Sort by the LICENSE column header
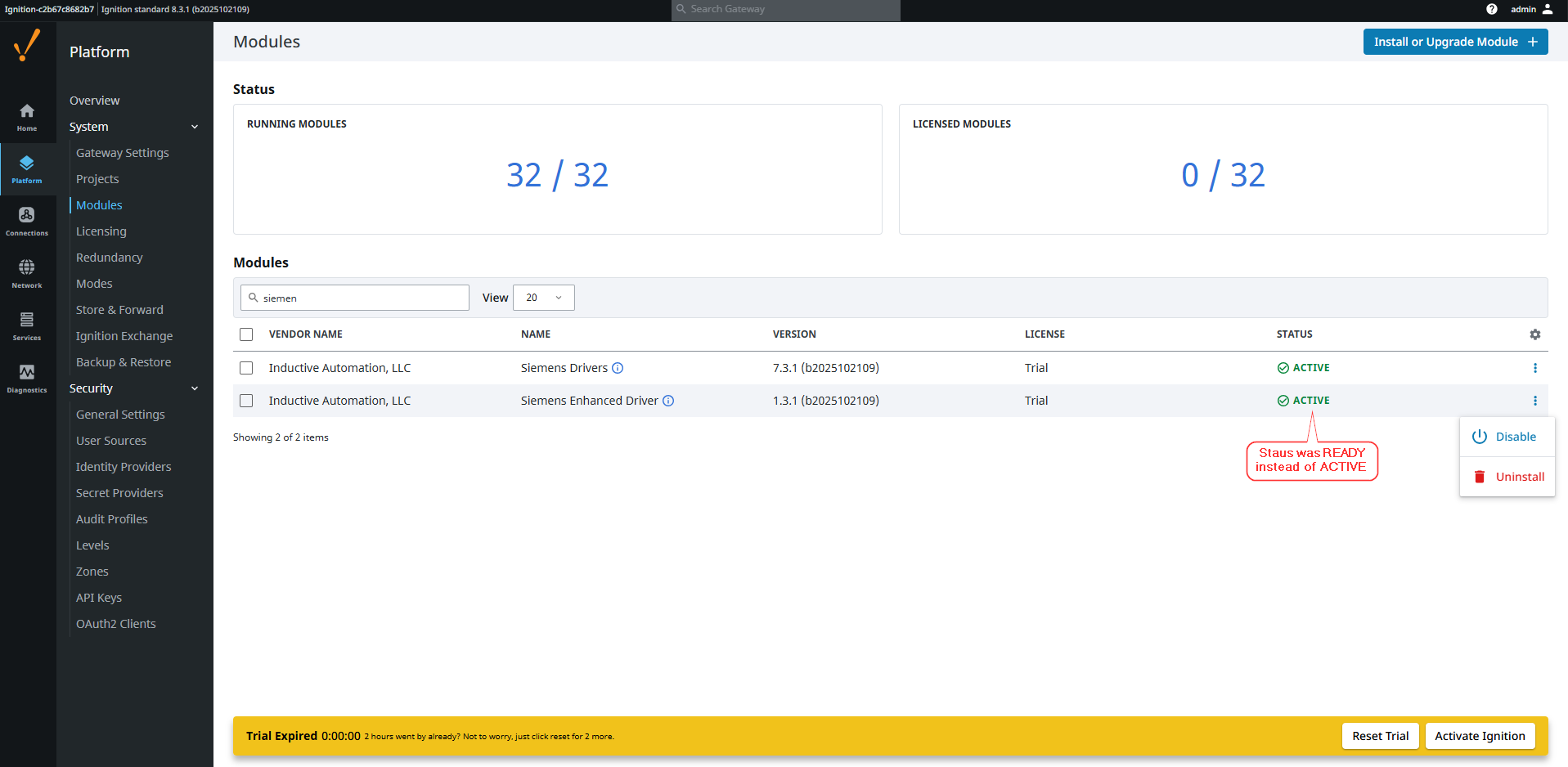The width and height of the screenshot is (1568, 767). tap(1045, 334)
